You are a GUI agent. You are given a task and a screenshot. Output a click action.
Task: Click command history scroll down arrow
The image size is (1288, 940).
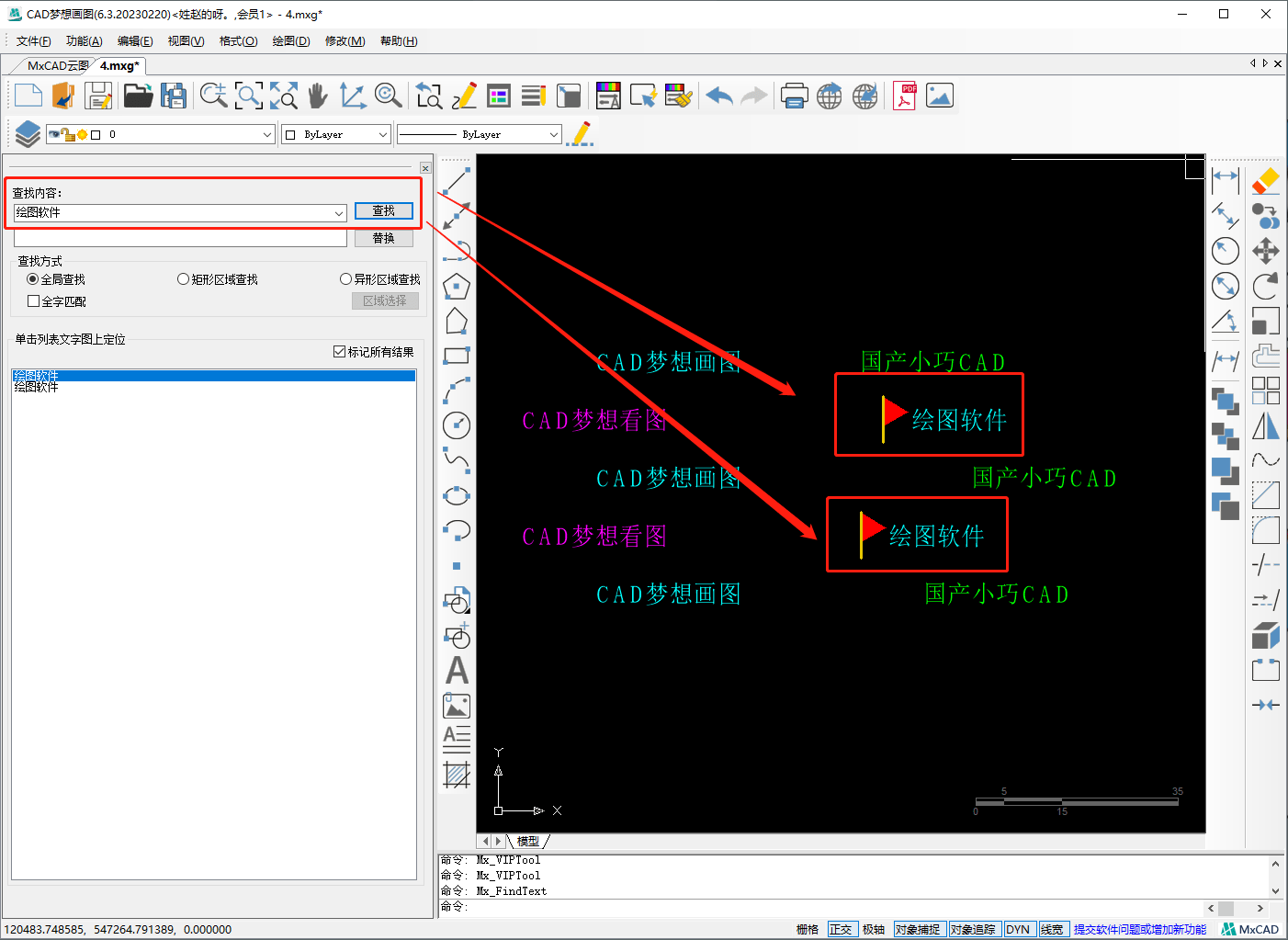[x=1275, y=891]
